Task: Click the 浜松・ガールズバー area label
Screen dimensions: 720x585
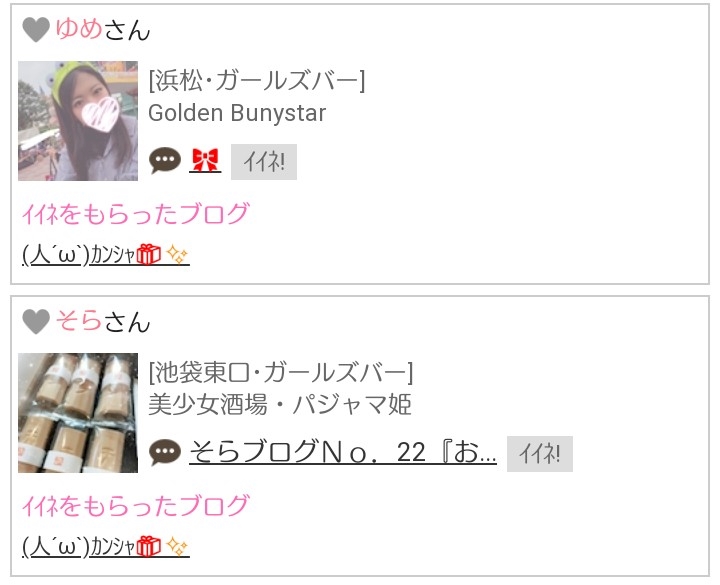Action: [x=257, y=80]
